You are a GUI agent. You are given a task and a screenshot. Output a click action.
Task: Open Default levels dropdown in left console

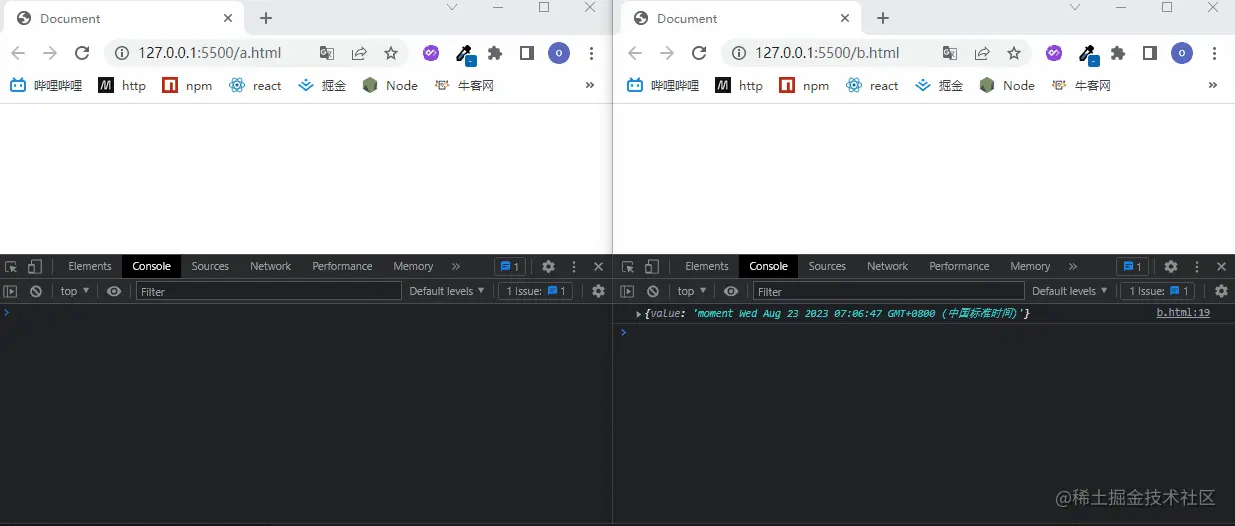point(447,291)
